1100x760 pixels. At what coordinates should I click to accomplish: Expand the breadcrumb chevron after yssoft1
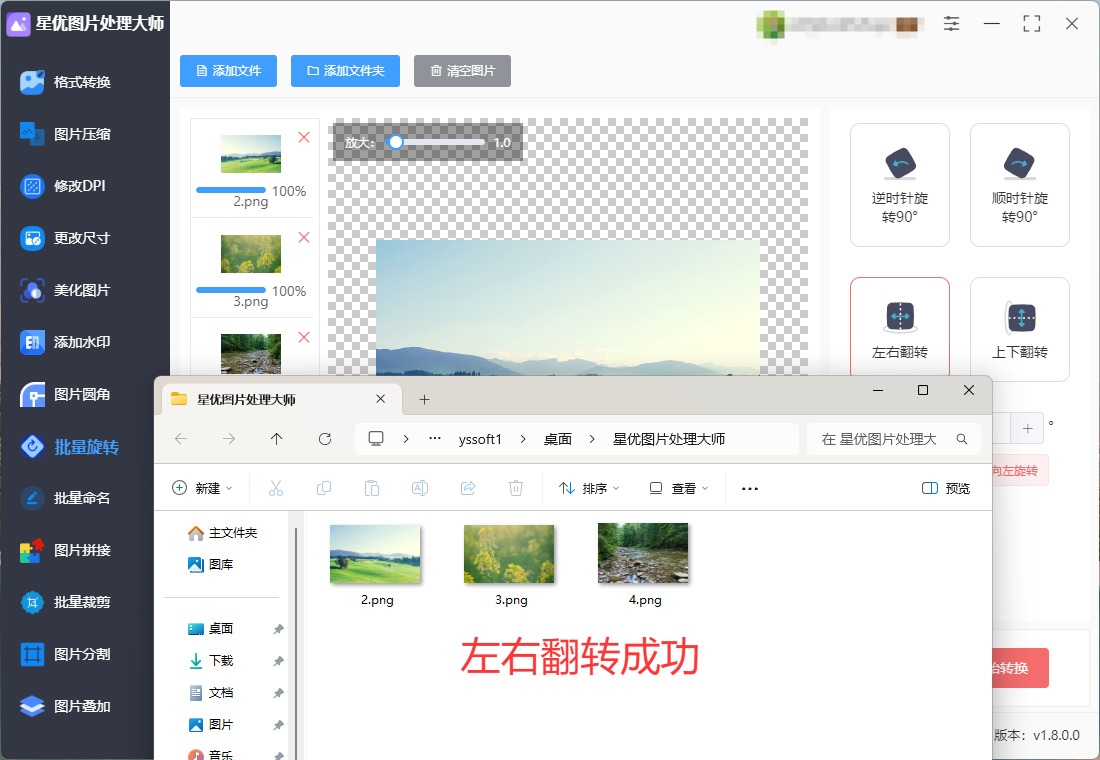pos(523,439)
